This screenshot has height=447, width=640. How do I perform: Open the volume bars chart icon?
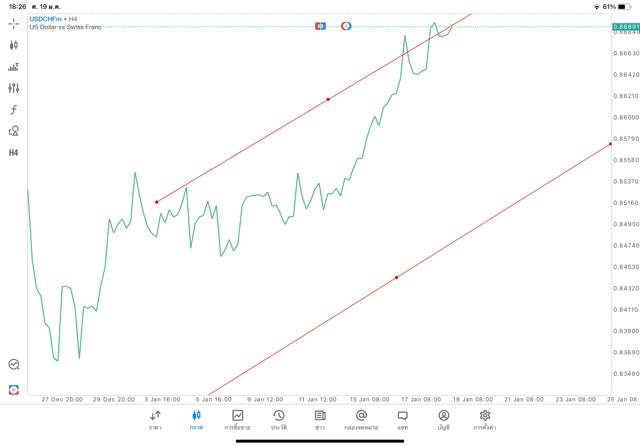[x=14, y=67]
